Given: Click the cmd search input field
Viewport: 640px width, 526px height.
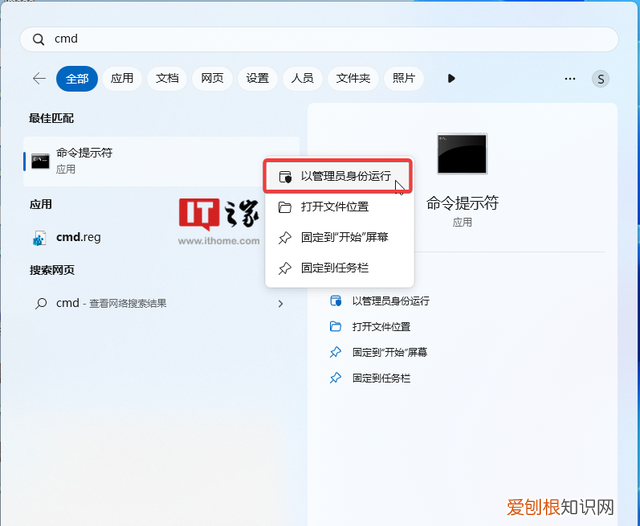Looking at the screenshot, I should coord(319,39).
